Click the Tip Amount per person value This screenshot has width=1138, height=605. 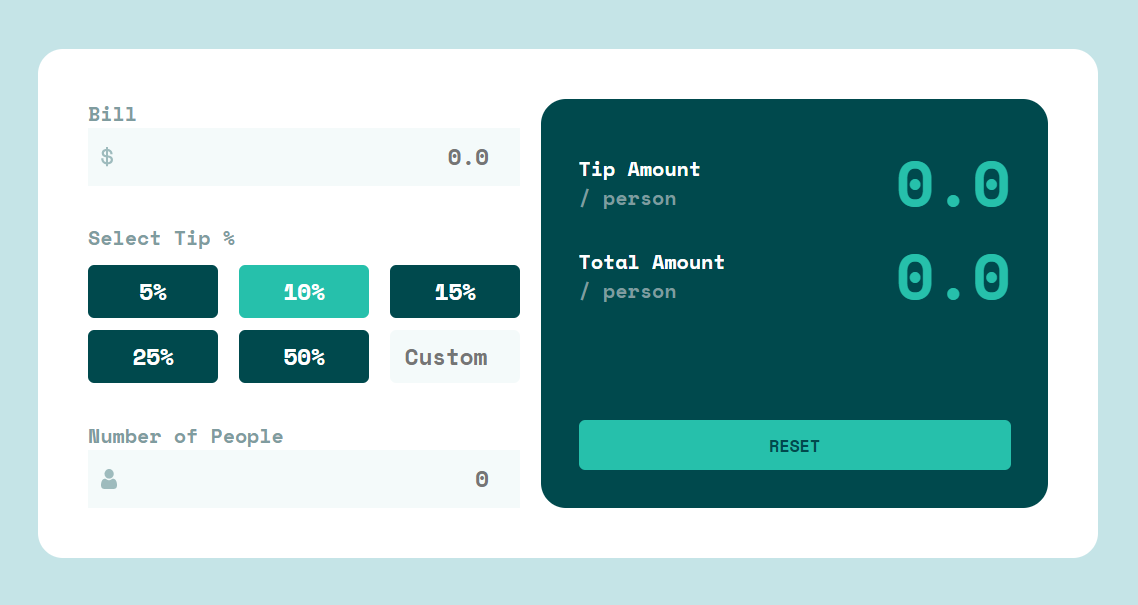[x=953, y=183]
